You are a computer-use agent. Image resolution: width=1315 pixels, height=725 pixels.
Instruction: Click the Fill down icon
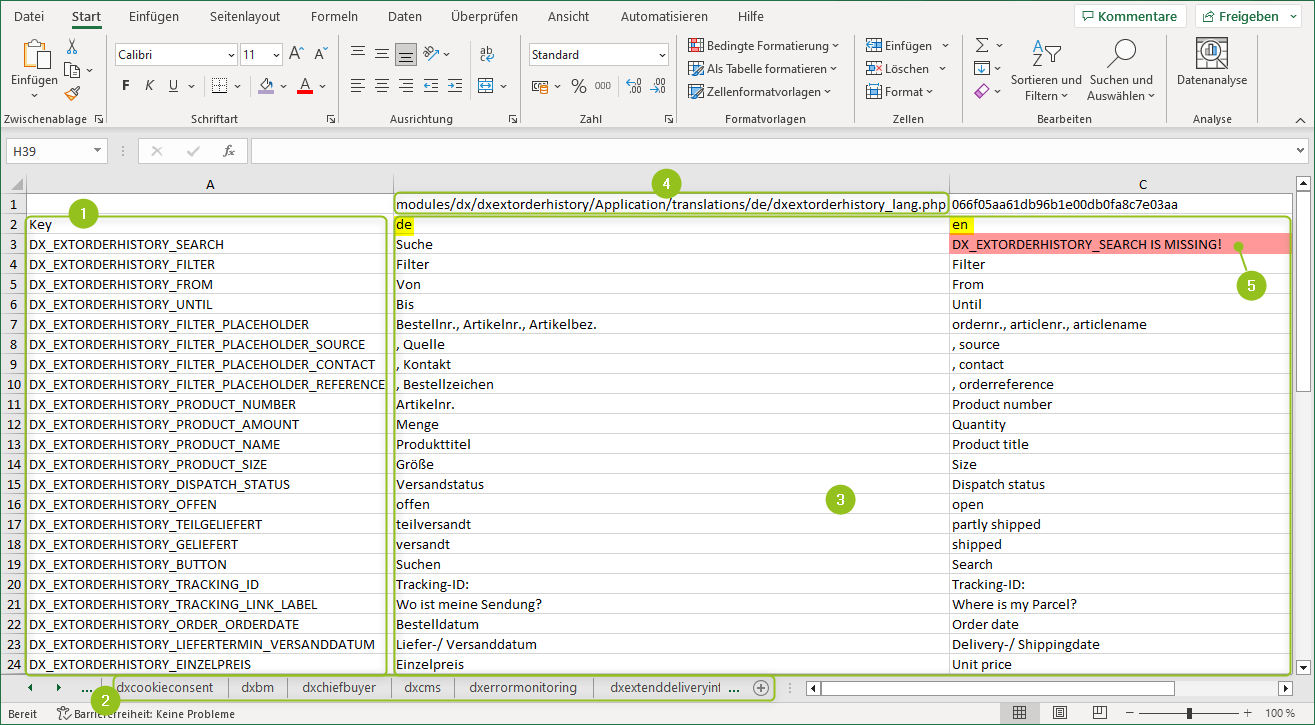pos(982,68)
